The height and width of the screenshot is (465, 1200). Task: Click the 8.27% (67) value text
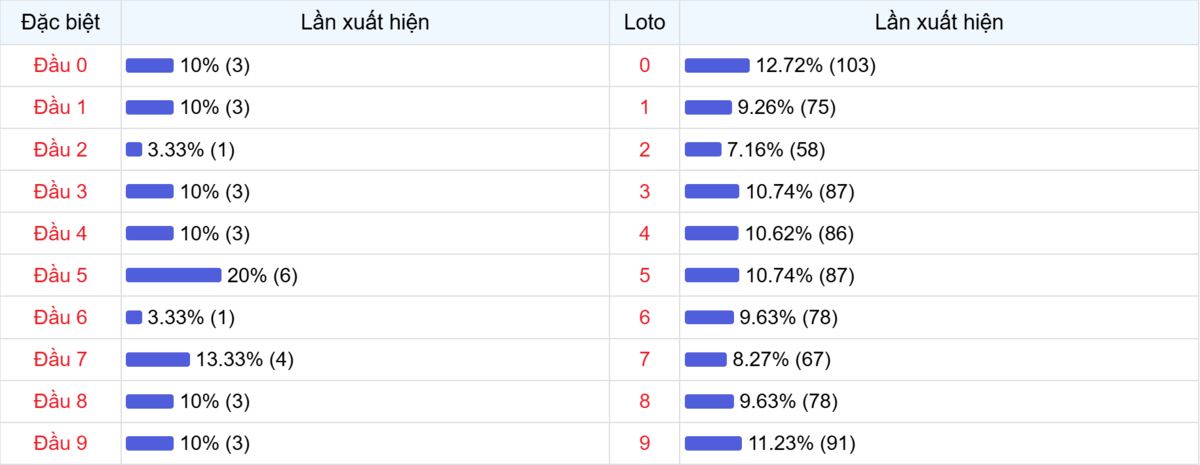coord(781,359)
